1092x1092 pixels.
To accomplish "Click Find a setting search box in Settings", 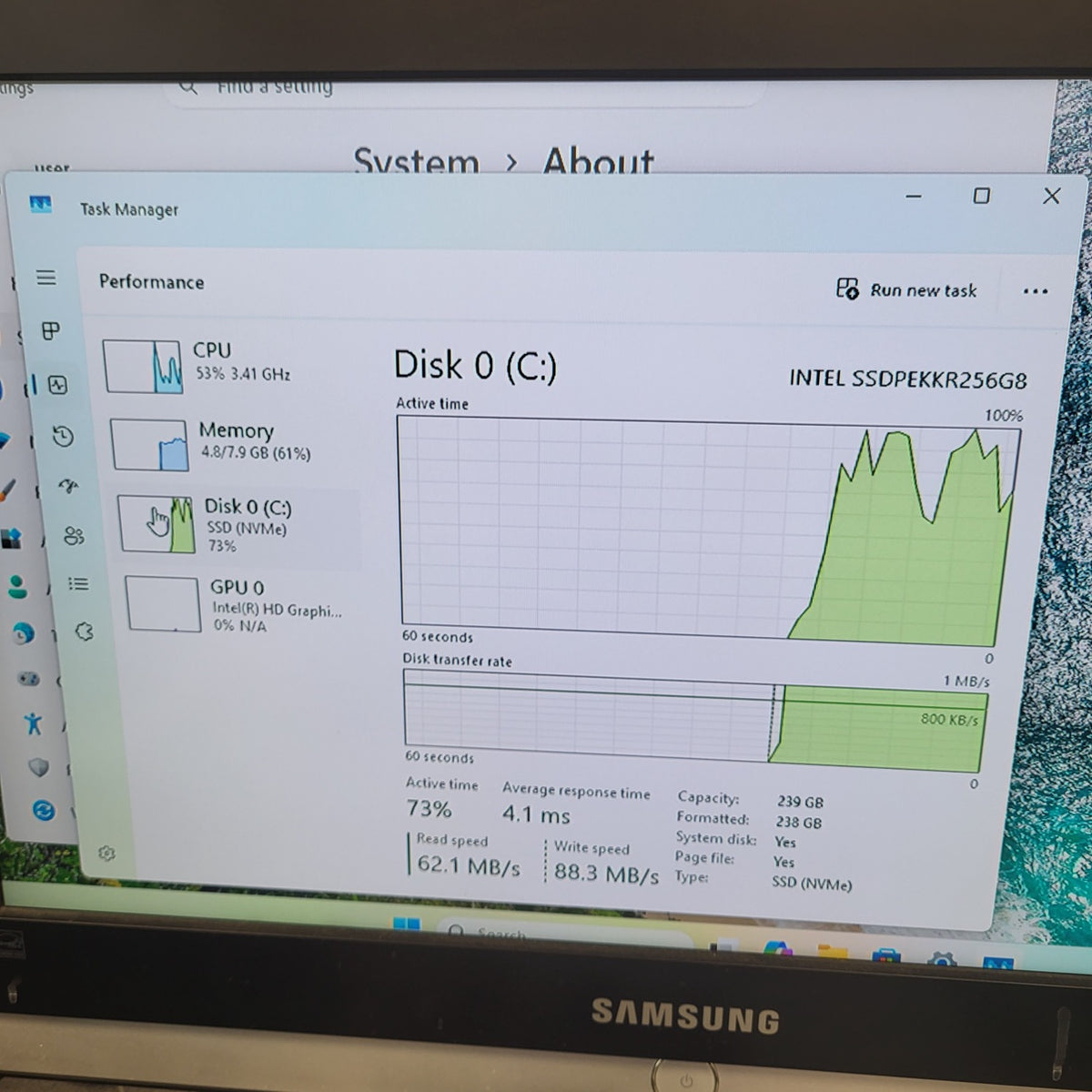I will tap(464, 91).
